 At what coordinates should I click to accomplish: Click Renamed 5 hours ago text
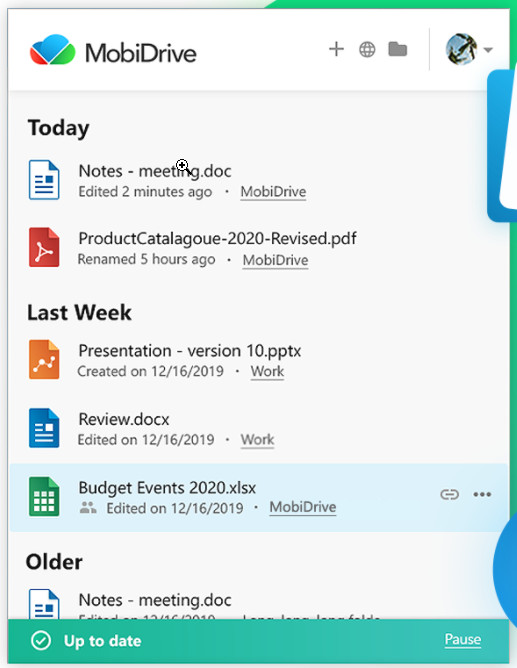[146, 259]
